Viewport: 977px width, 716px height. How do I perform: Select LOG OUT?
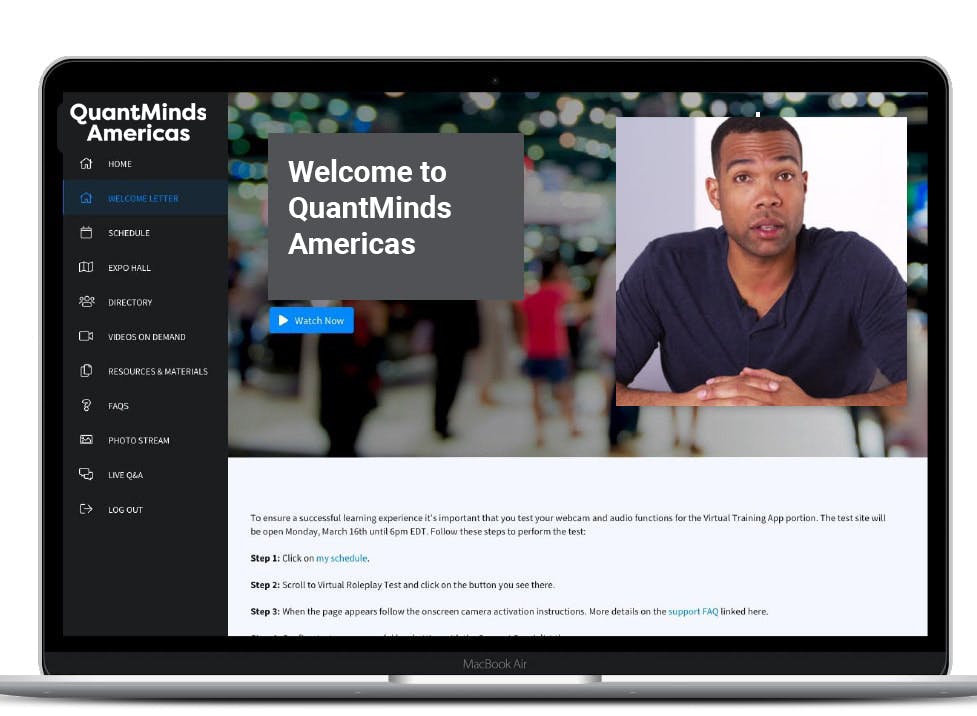[125, 510]
